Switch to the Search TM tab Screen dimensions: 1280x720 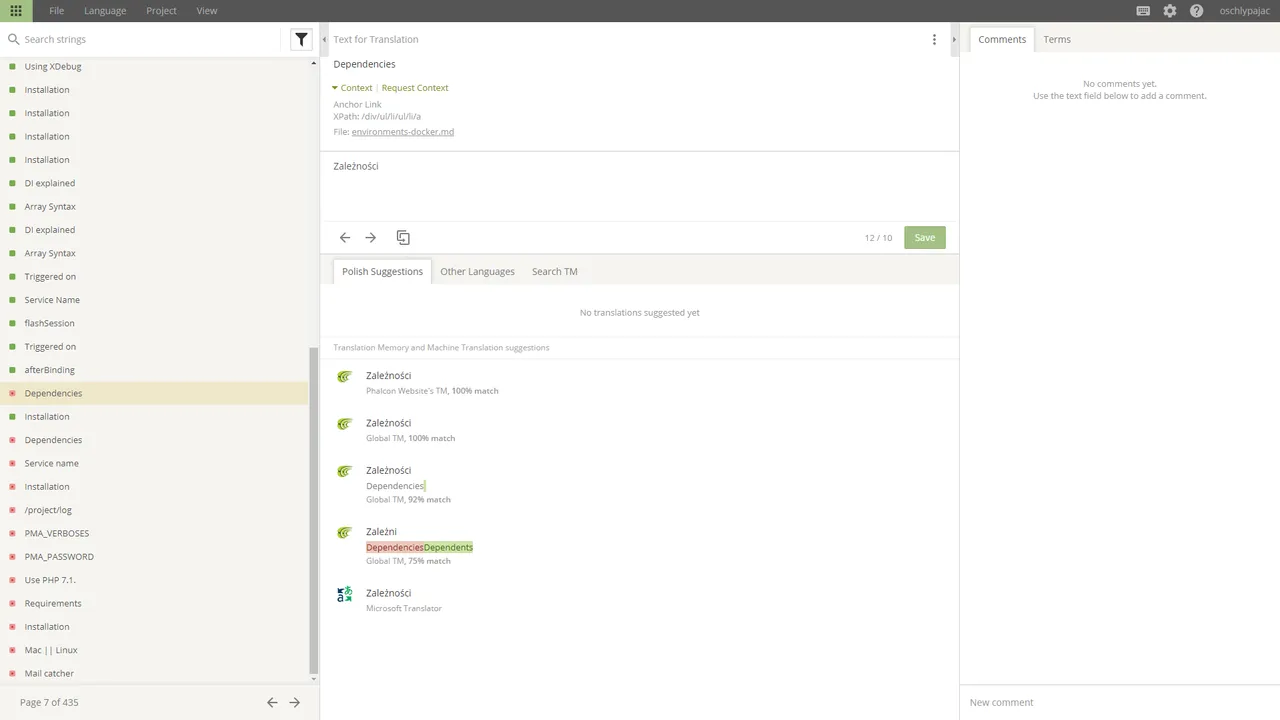click(x=554, y=271)
